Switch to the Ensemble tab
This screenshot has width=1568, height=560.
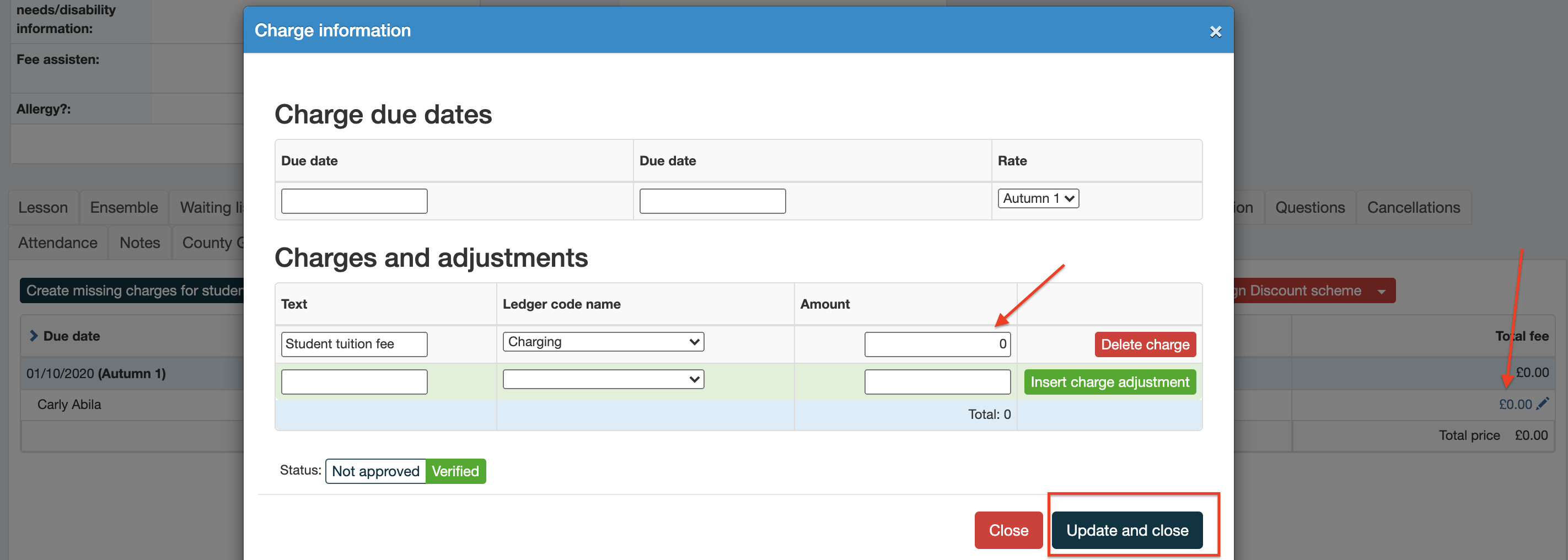coord(124,208)
